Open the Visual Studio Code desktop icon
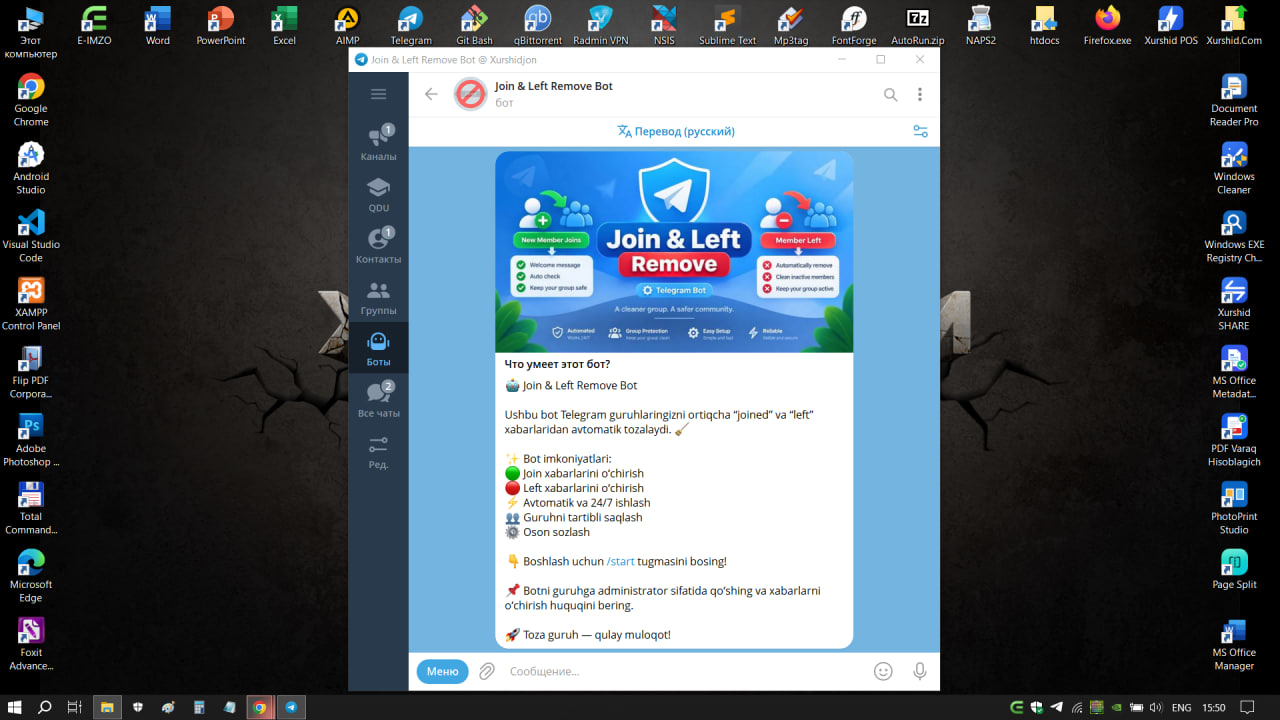 click(31, 237)
